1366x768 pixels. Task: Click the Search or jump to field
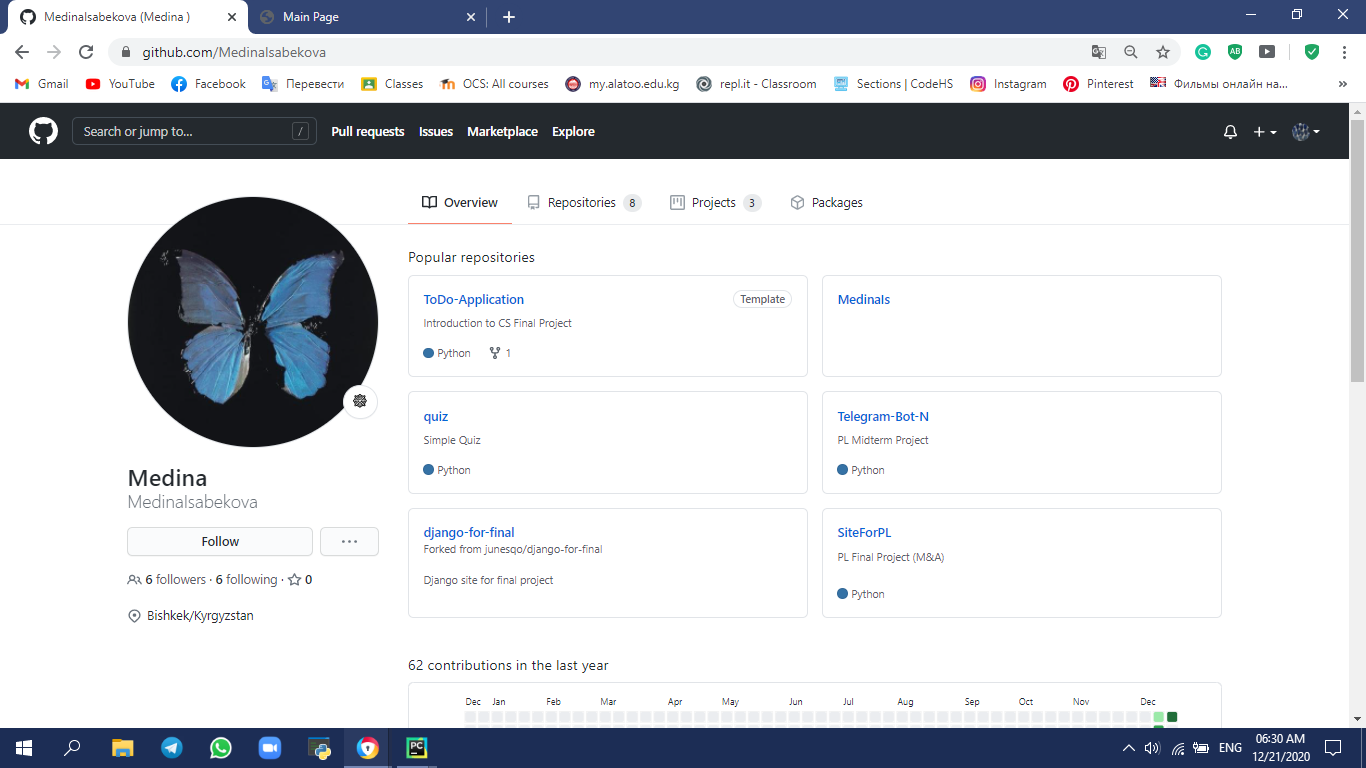click(194, 131)
